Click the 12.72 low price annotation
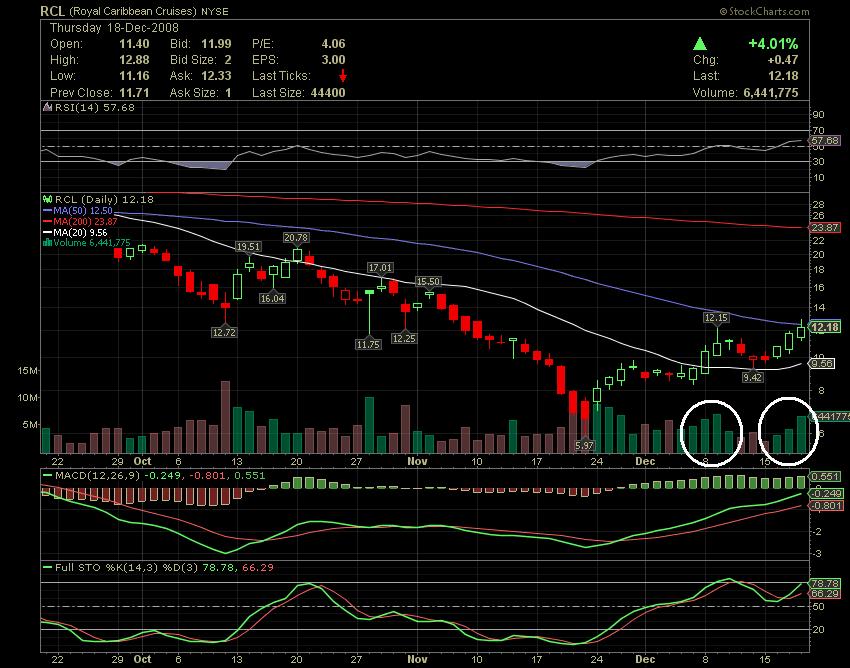The image size is (850, 668). tap(224, 332)
